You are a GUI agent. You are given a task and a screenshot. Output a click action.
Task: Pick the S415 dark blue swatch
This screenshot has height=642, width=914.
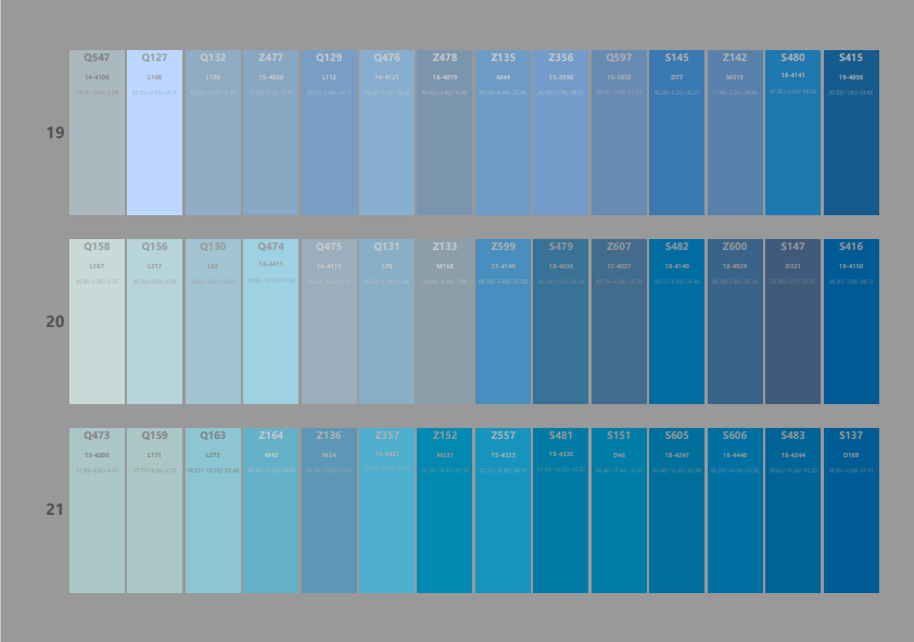851,133
